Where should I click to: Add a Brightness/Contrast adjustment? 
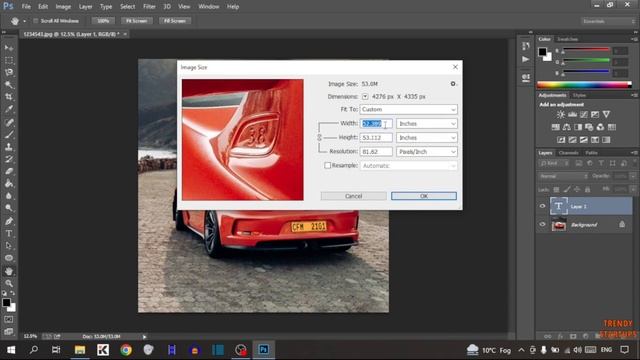point(561,115)
